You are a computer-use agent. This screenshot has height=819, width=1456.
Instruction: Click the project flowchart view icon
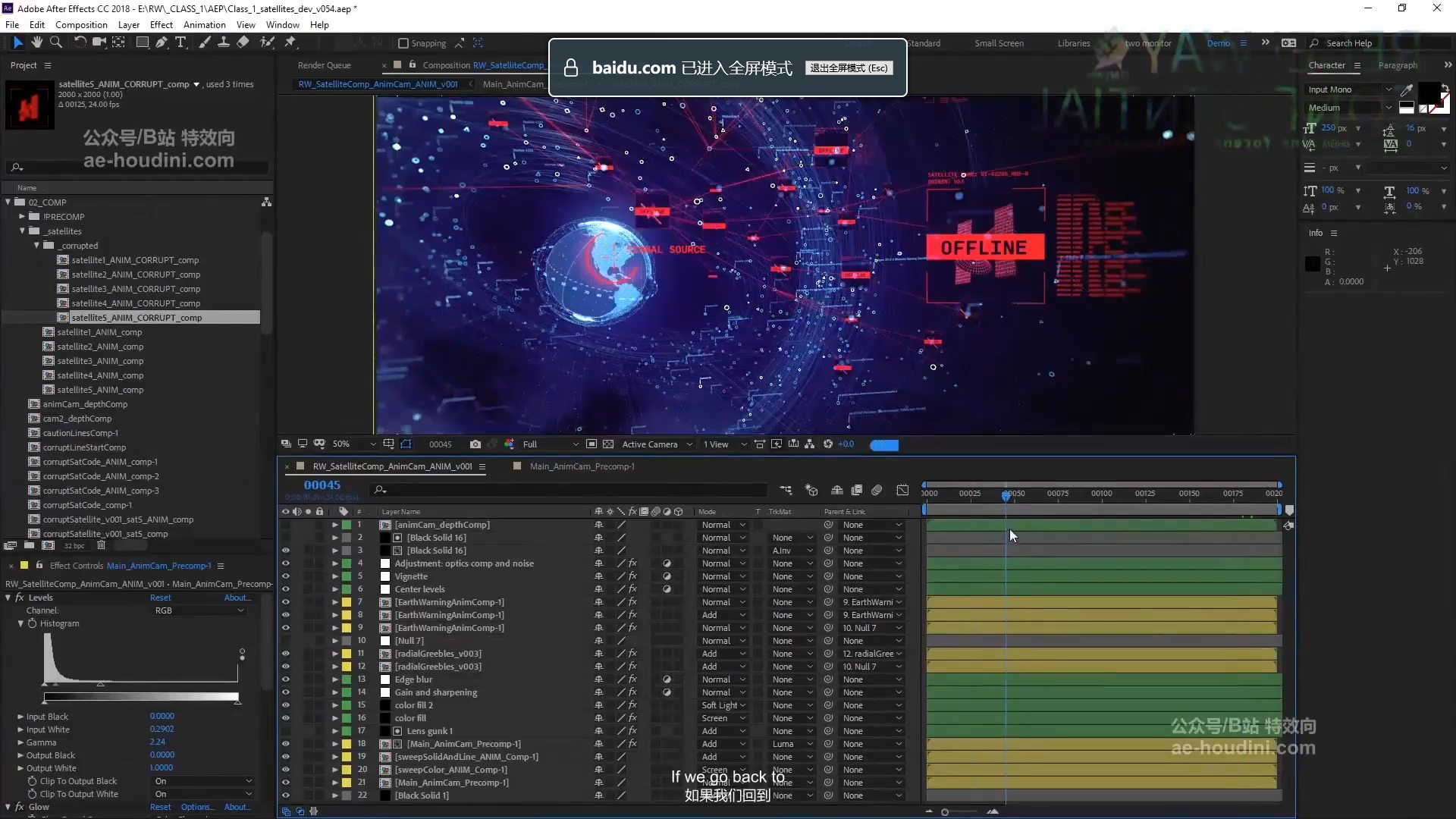(x=266, y=202)
